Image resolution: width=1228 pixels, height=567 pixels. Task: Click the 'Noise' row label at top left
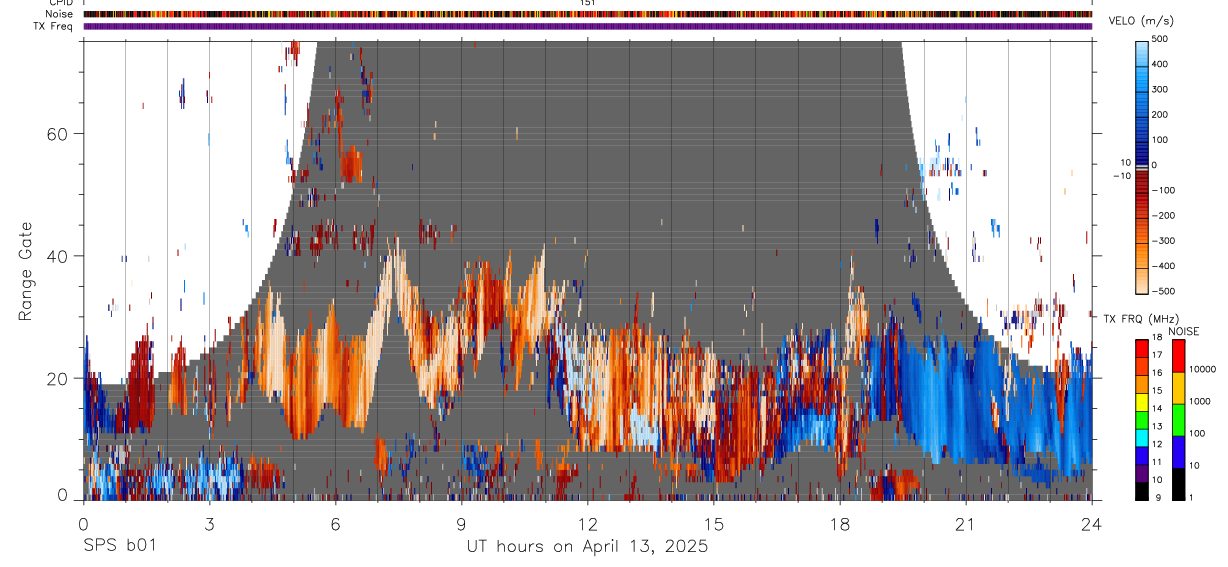[58, 14]
